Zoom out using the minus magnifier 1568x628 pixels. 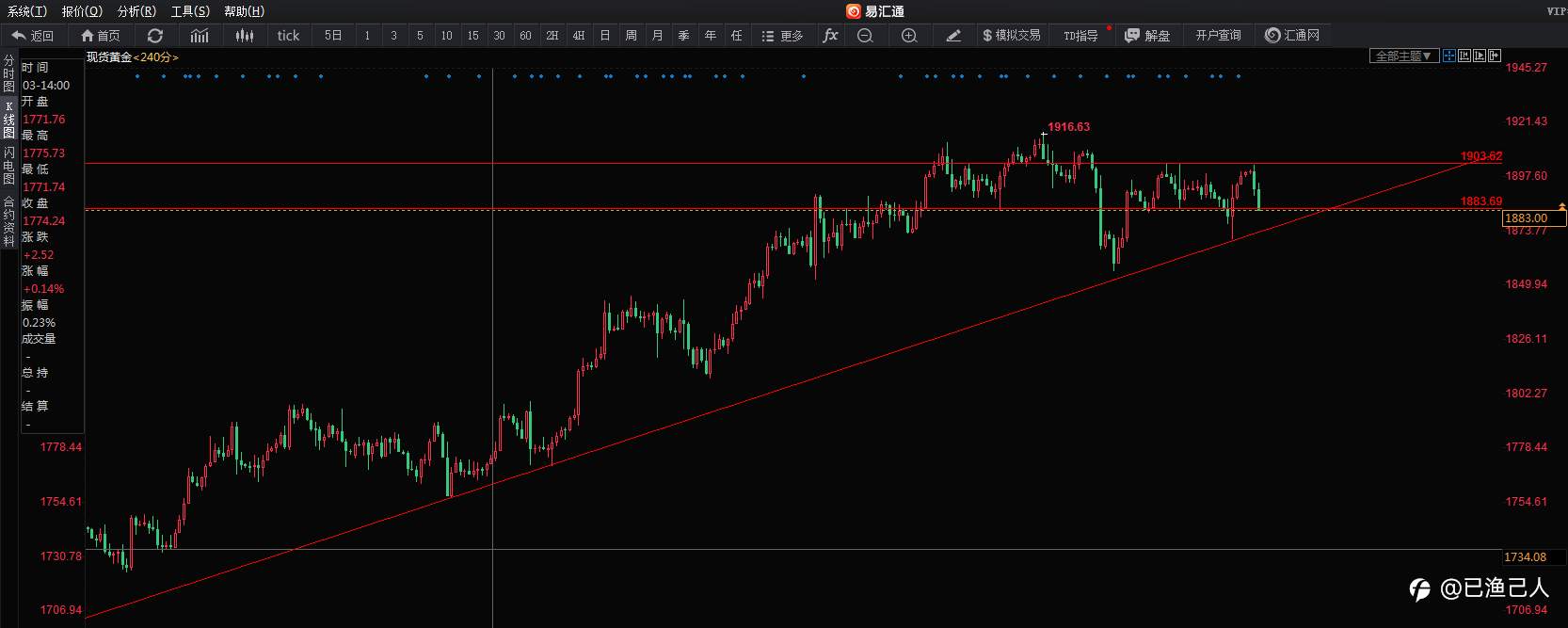[866, 35]
